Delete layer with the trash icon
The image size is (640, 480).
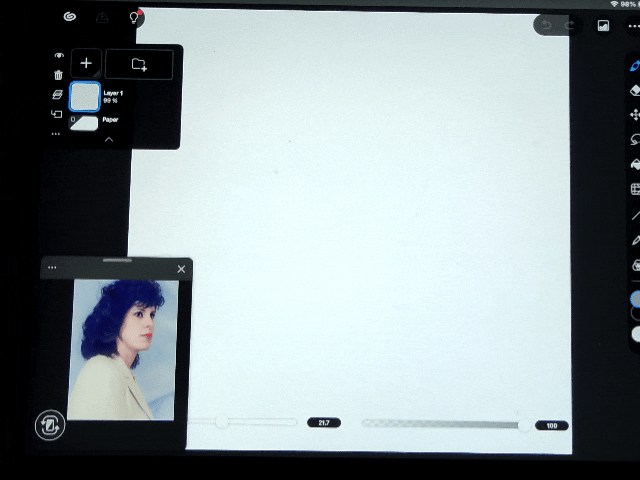(58, 75)
